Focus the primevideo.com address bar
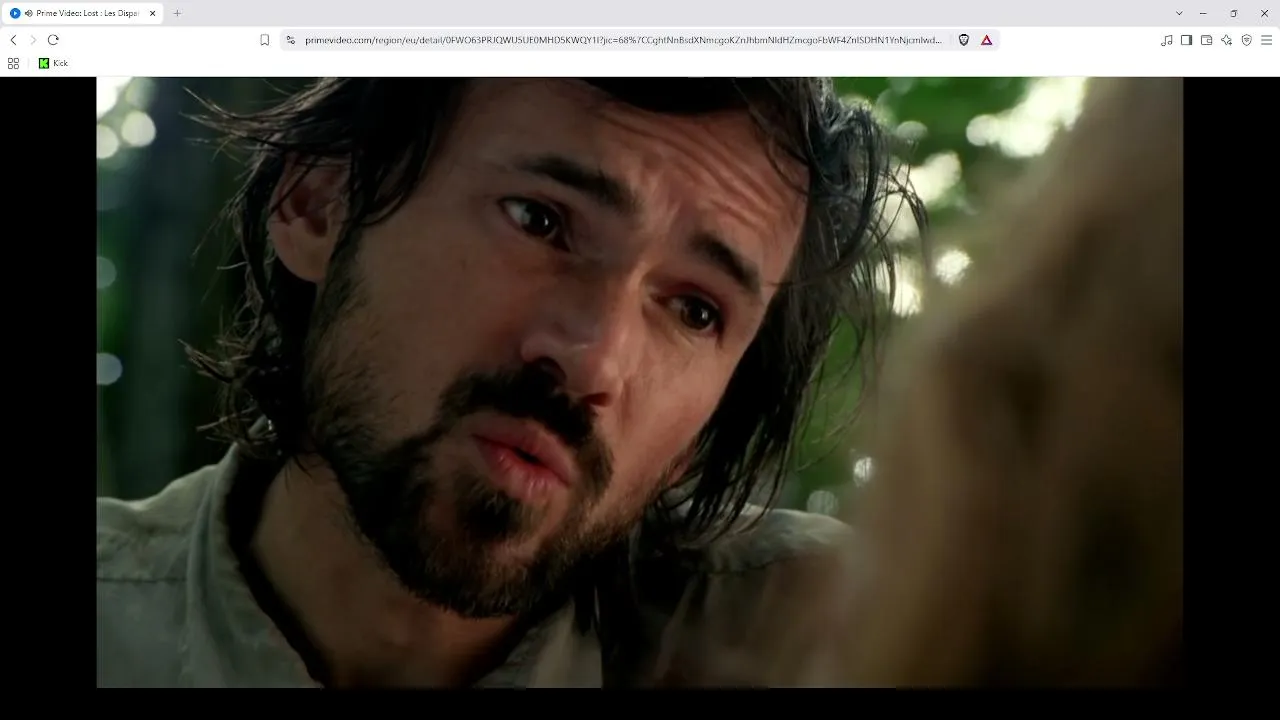Screen dimensions: 1280x720 tap(622, 40)
